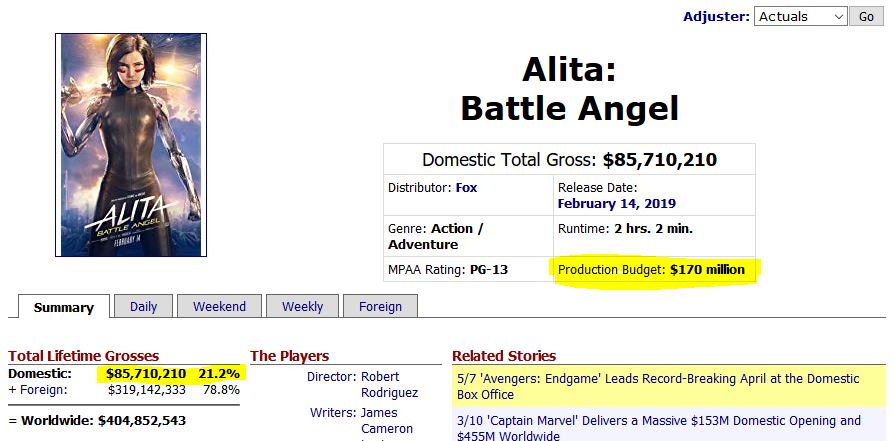The image size is (893, 441).
Task: Read the Avengers: Endgame record-breaking April story
Action: coord(658,386)
